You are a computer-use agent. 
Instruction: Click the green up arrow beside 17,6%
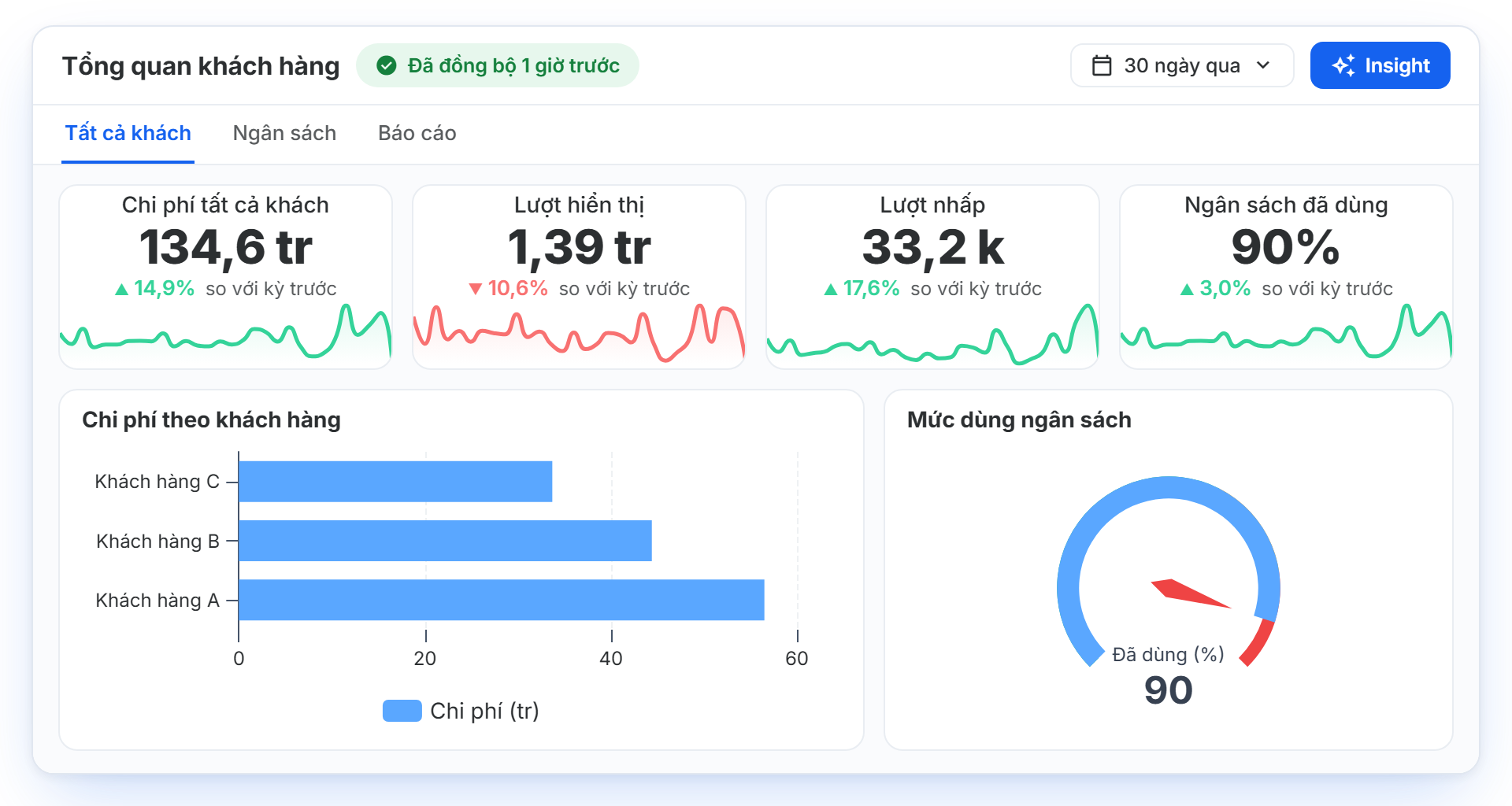click(x=830, y=290)
